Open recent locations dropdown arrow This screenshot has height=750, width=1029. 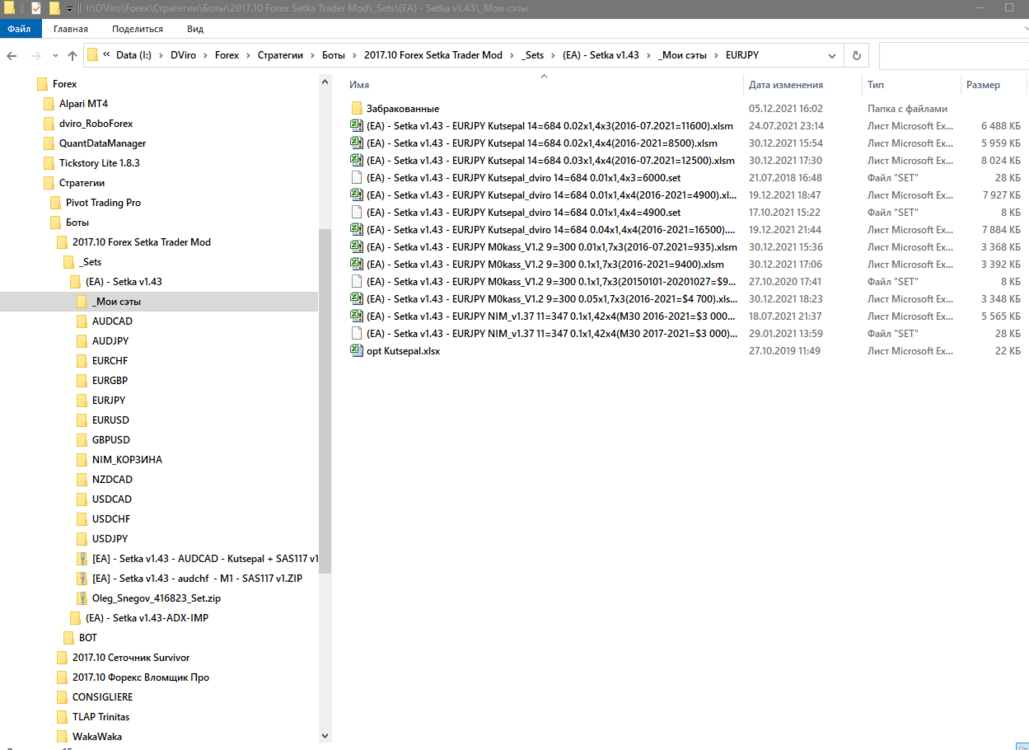tap(55, 56)
